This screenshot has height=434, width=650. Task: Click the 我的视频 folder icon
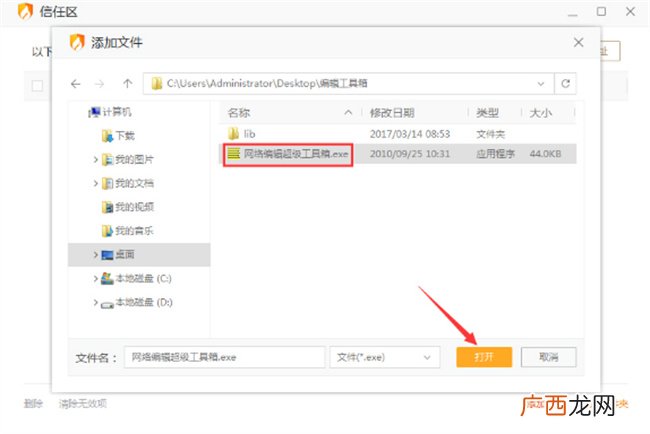[107, 206]
